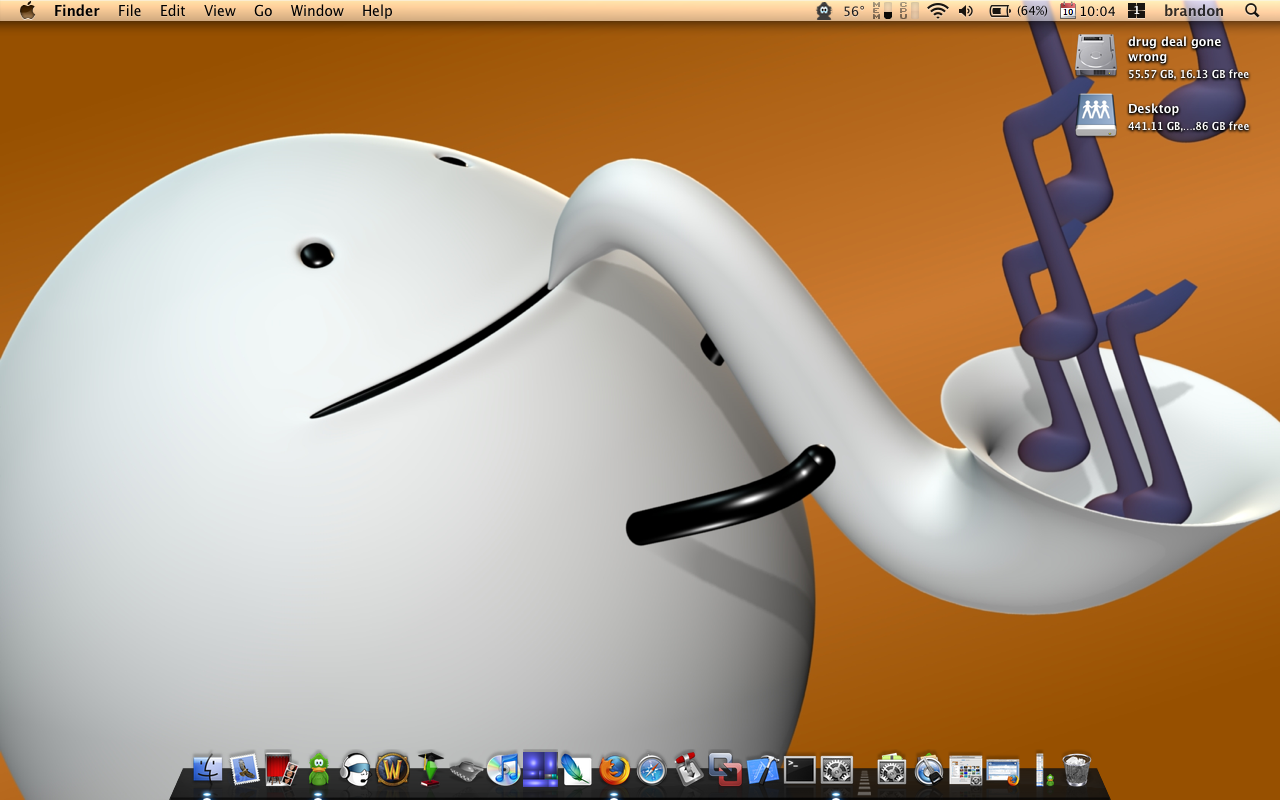Open the Apple menu
1280x800 pixels.
click(27, 11)
